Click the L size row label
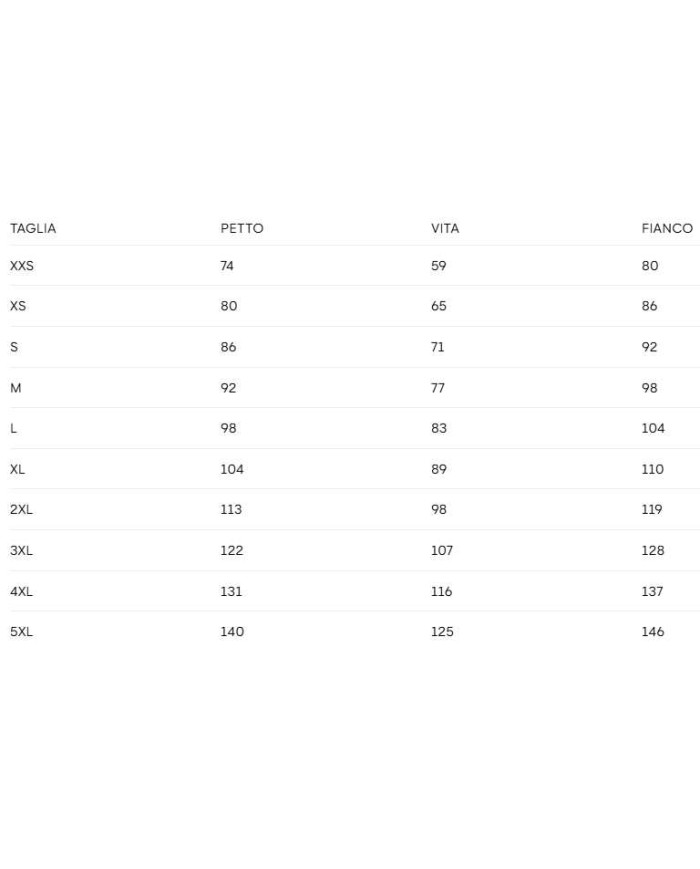This screenshot has width=700, height=869. pyautogui.click(x=13, y=428)
